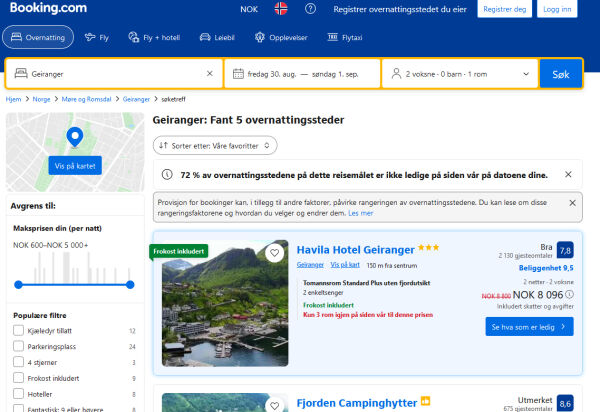Viewport: 600px width, 412px height.
Task: Open Havila Hotel Geiranger photo thumbnail
Action: pyautogui.click(x=225, y=303)
